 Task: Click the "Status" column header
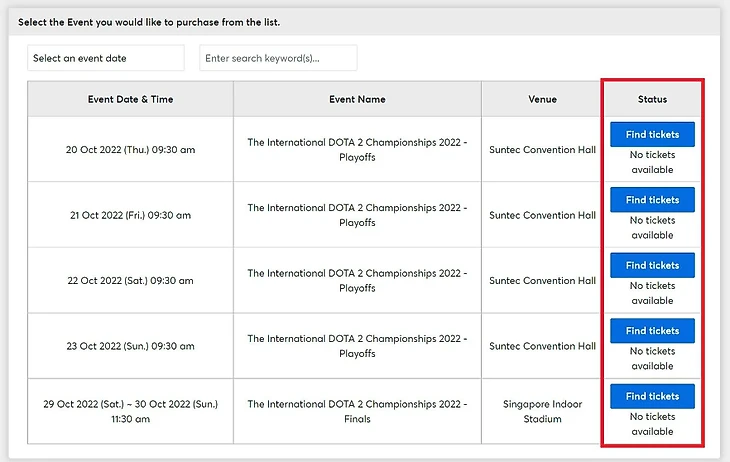pos(652,99)
